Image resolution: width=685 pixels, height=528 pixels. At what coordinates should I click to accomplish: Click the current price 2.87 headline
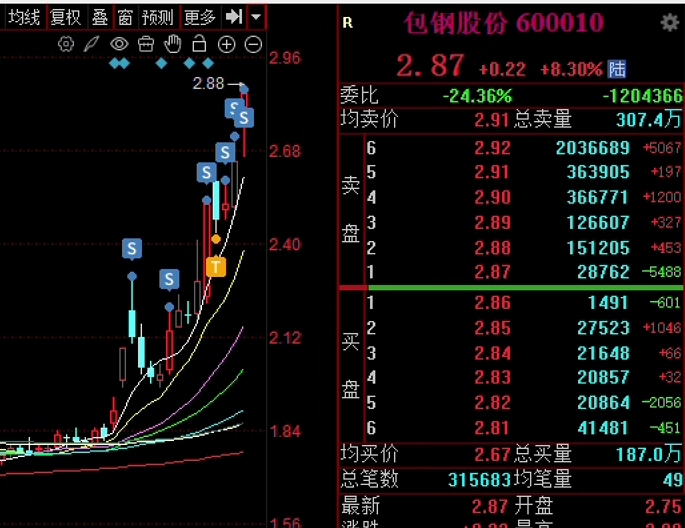pyautogui.click(x=431, y=66)
